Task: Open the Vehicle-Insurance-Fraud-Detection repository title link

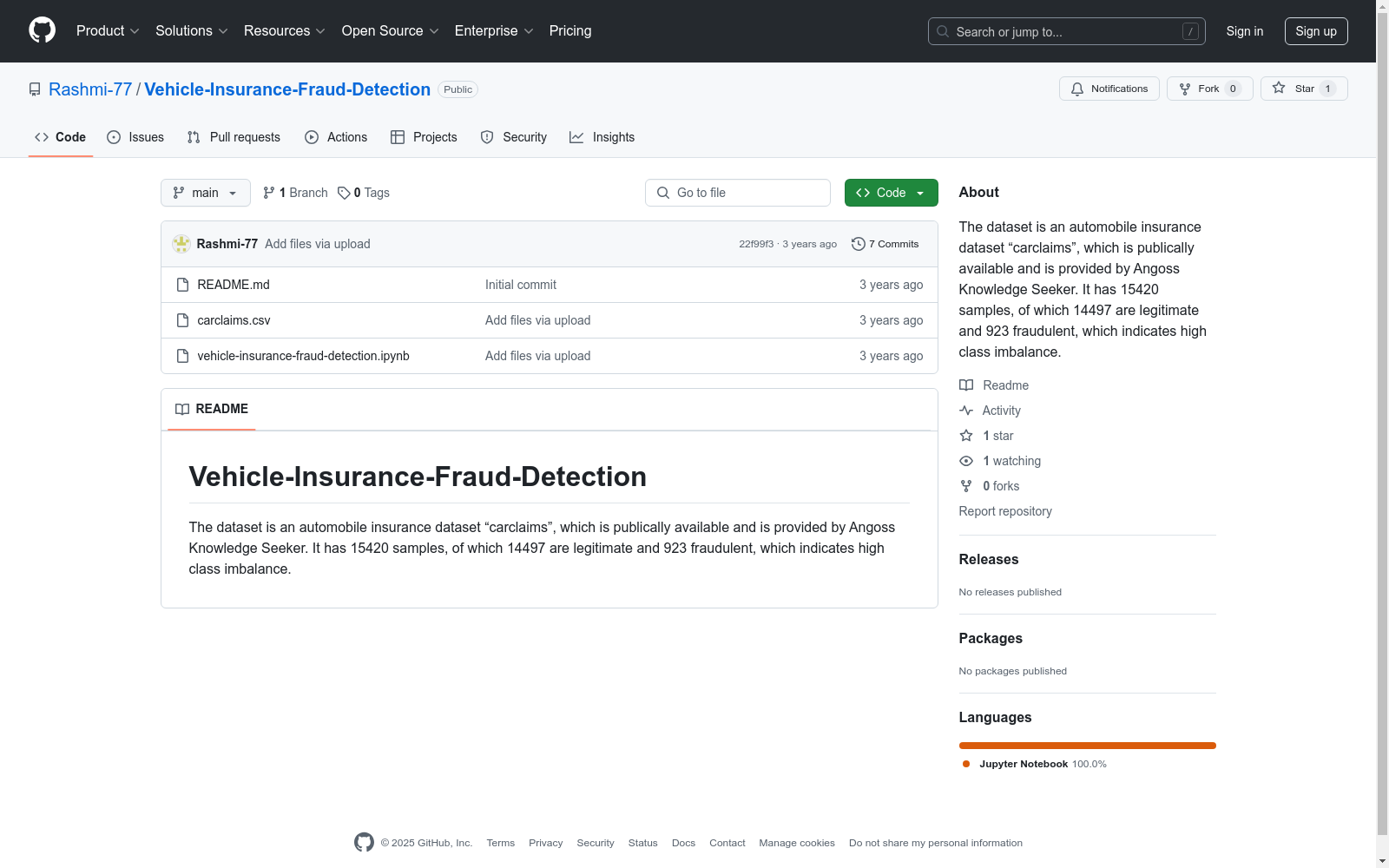Action: (287, 89)
